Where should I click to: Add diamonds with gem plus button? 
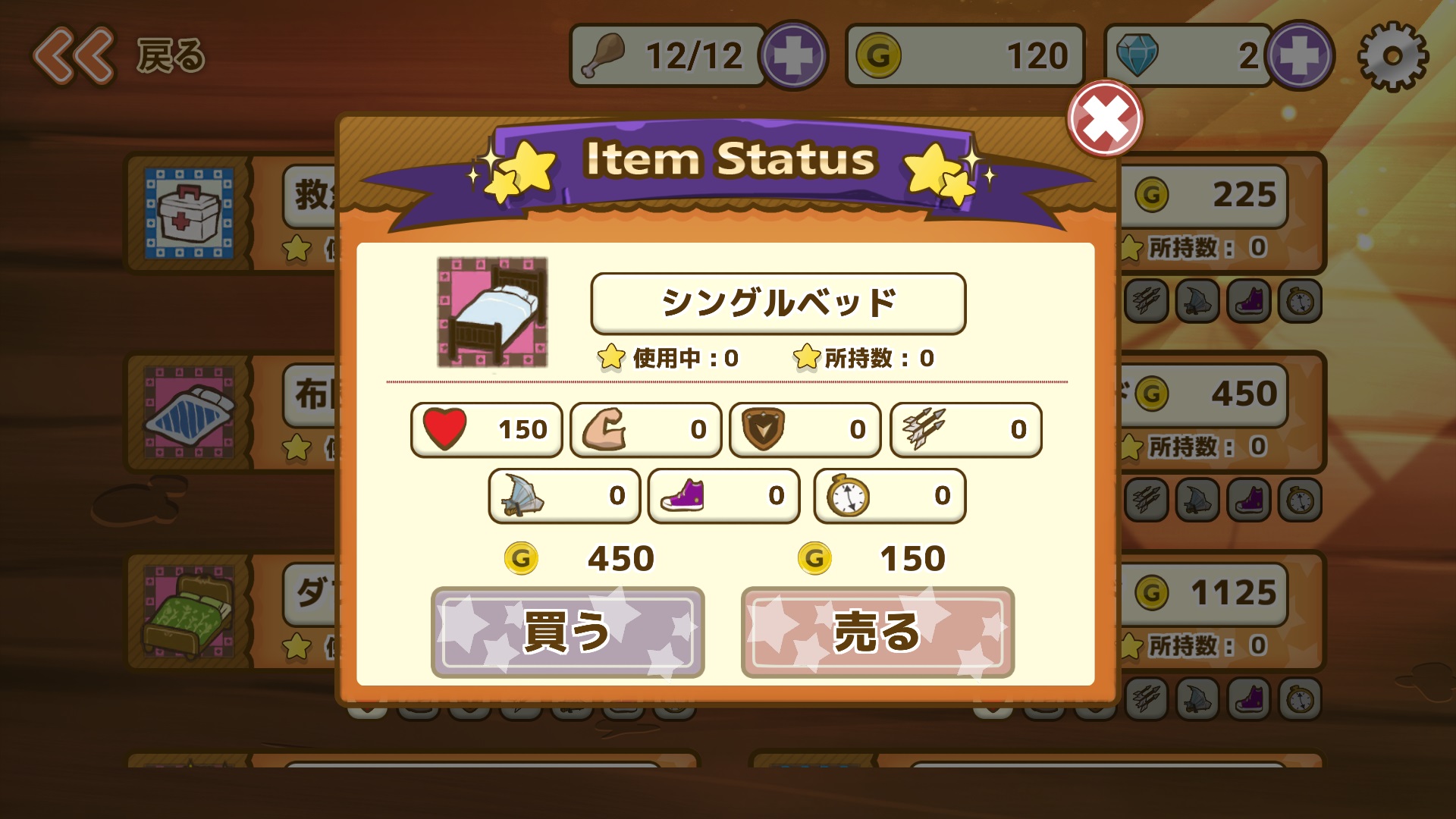click(1301, 55)
